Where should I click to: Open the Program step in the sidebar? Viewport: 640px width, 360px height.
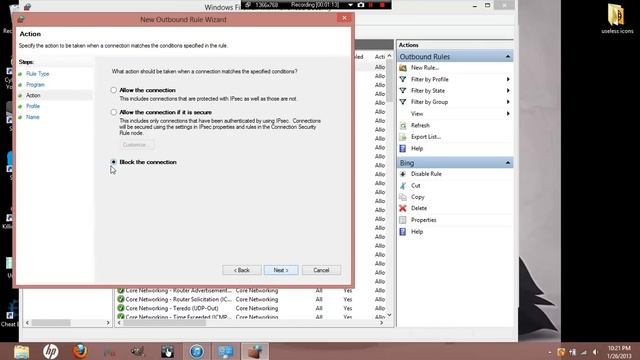[35, 84]
